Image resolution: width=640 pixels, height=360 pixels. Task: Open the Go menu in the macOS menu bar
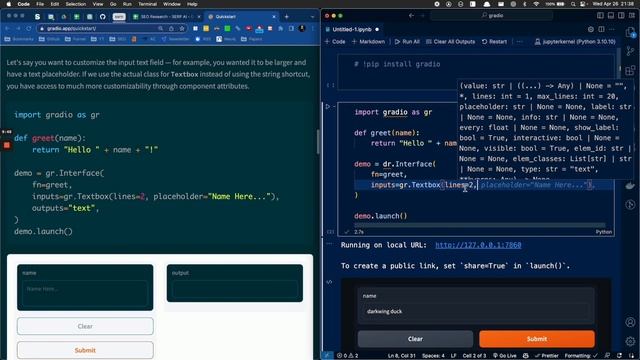point(113,4)
